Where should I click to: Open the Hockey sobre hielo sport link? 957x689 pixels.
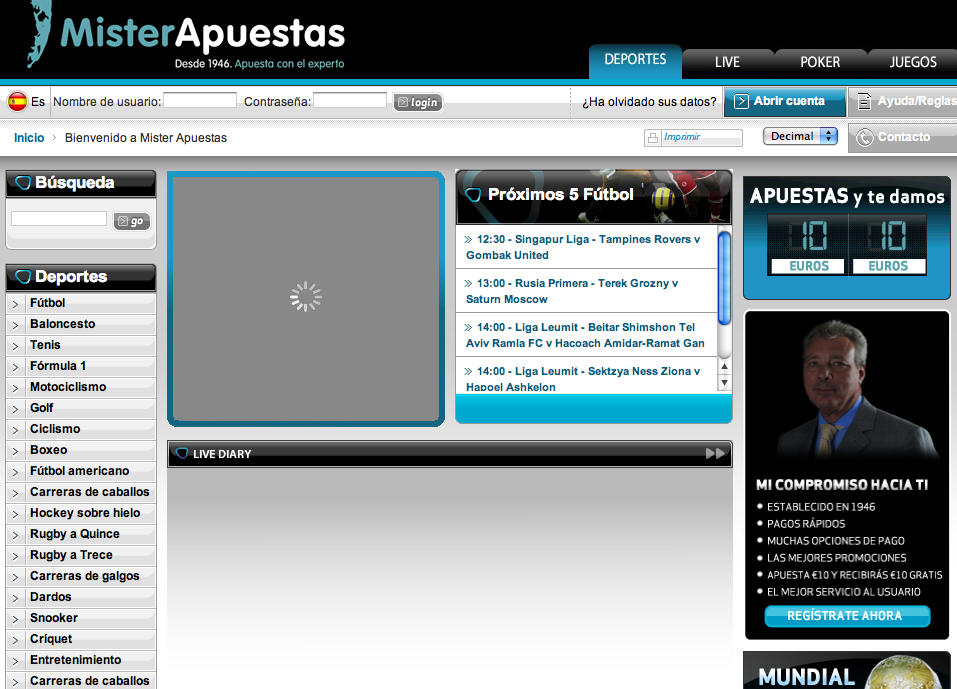click(85, 513)
